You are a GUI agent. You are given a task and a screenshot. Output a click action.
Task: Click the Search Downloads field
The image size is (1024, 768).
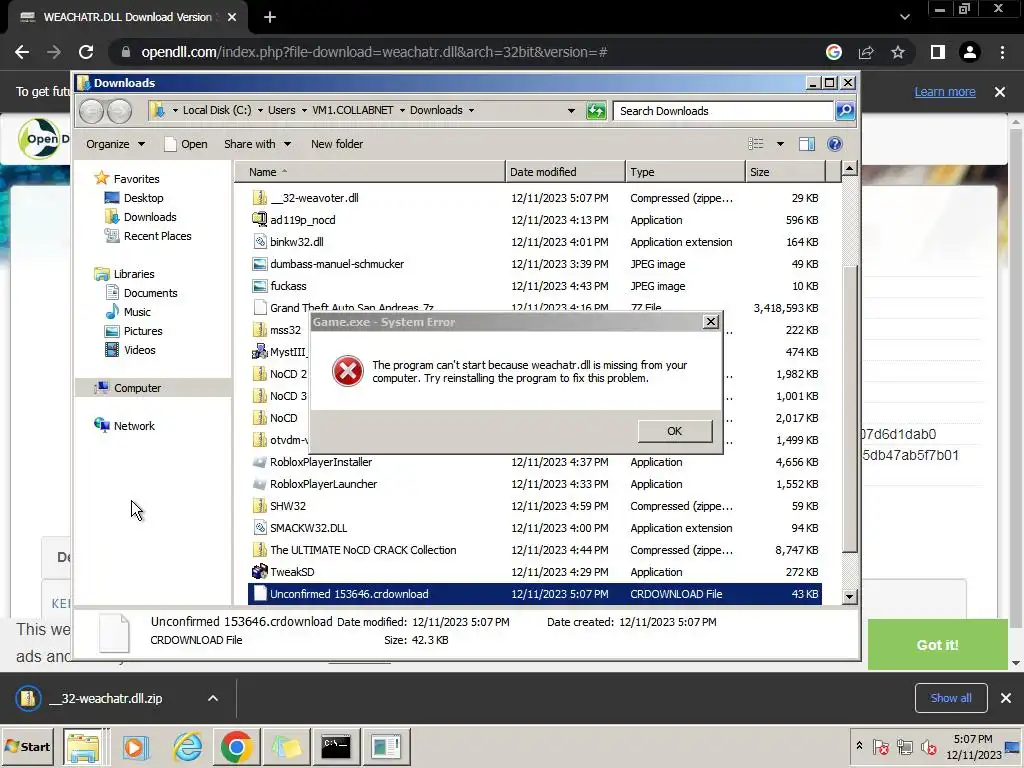point(723,111)
